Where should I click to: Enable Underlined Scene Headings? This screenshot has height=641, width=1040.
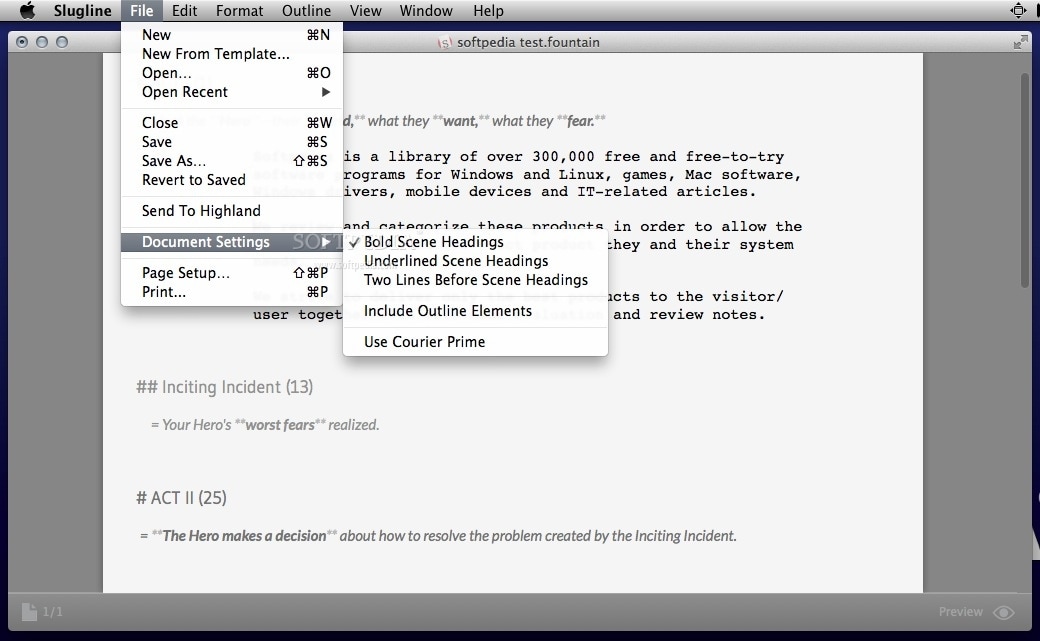pos(475,261)
